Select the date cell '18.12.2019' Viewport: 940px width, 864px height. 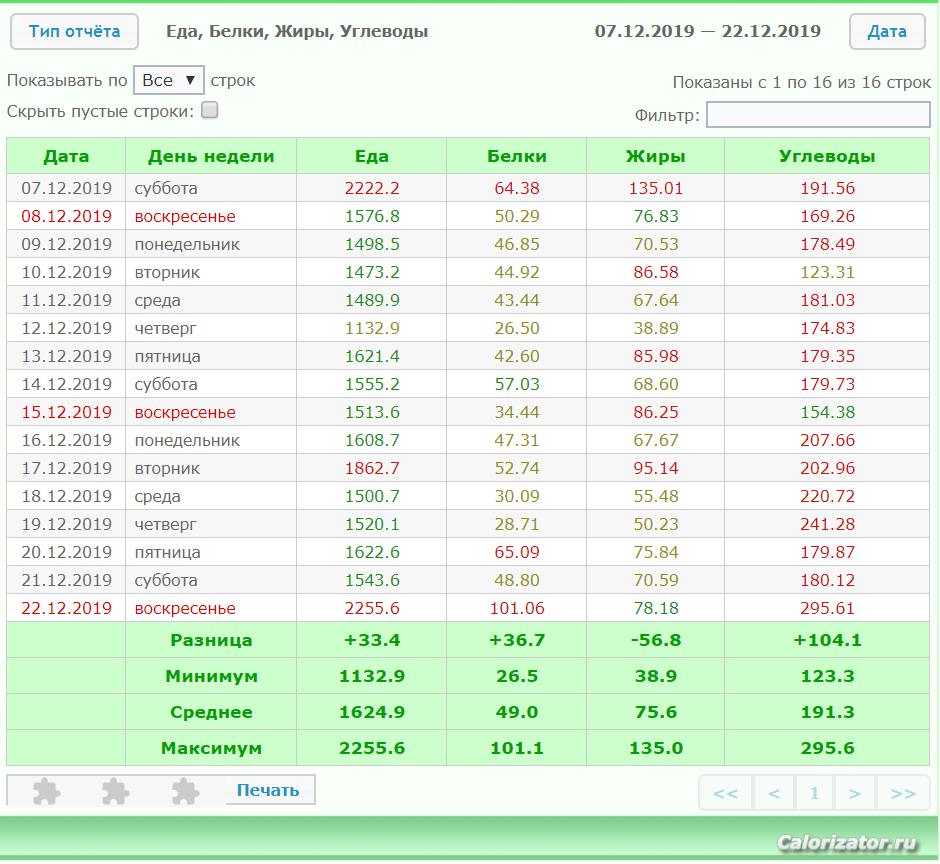click(67, 496)
